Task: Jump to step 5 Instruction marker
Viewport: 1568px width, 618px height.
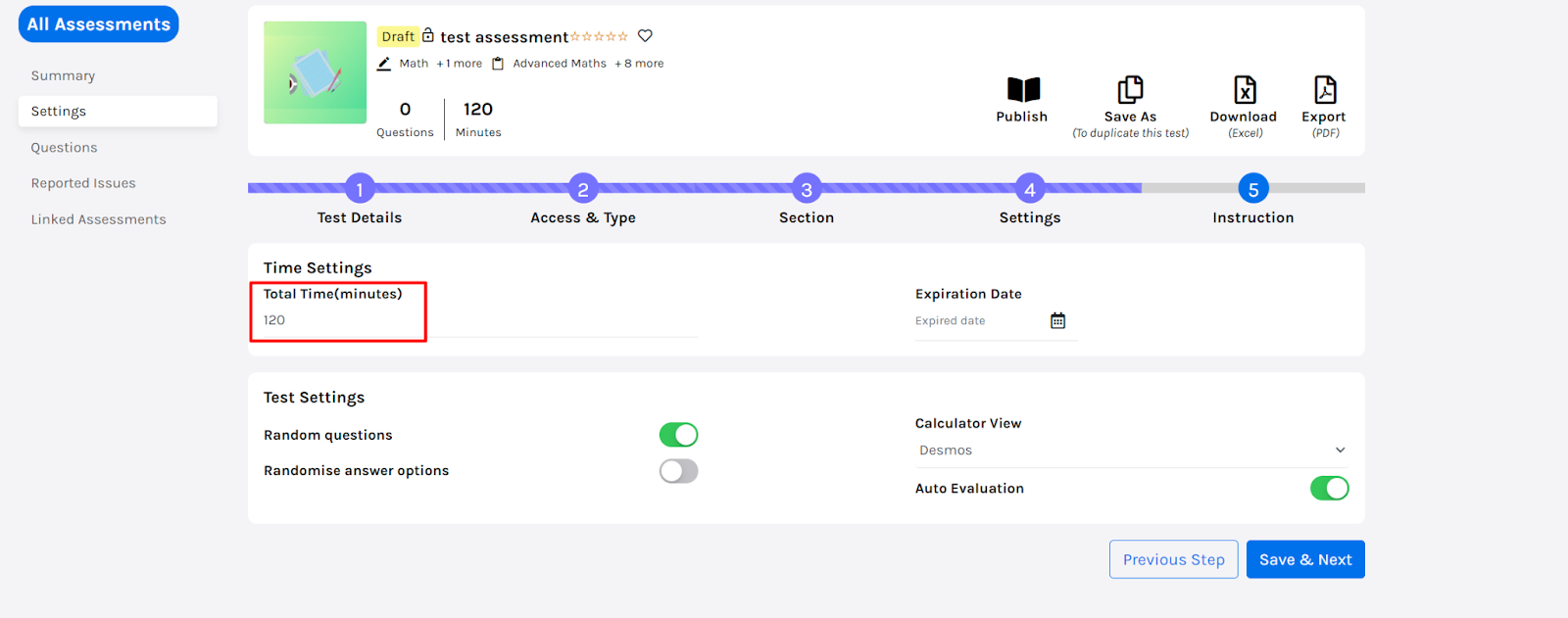Action: (x=1252, y=189)
